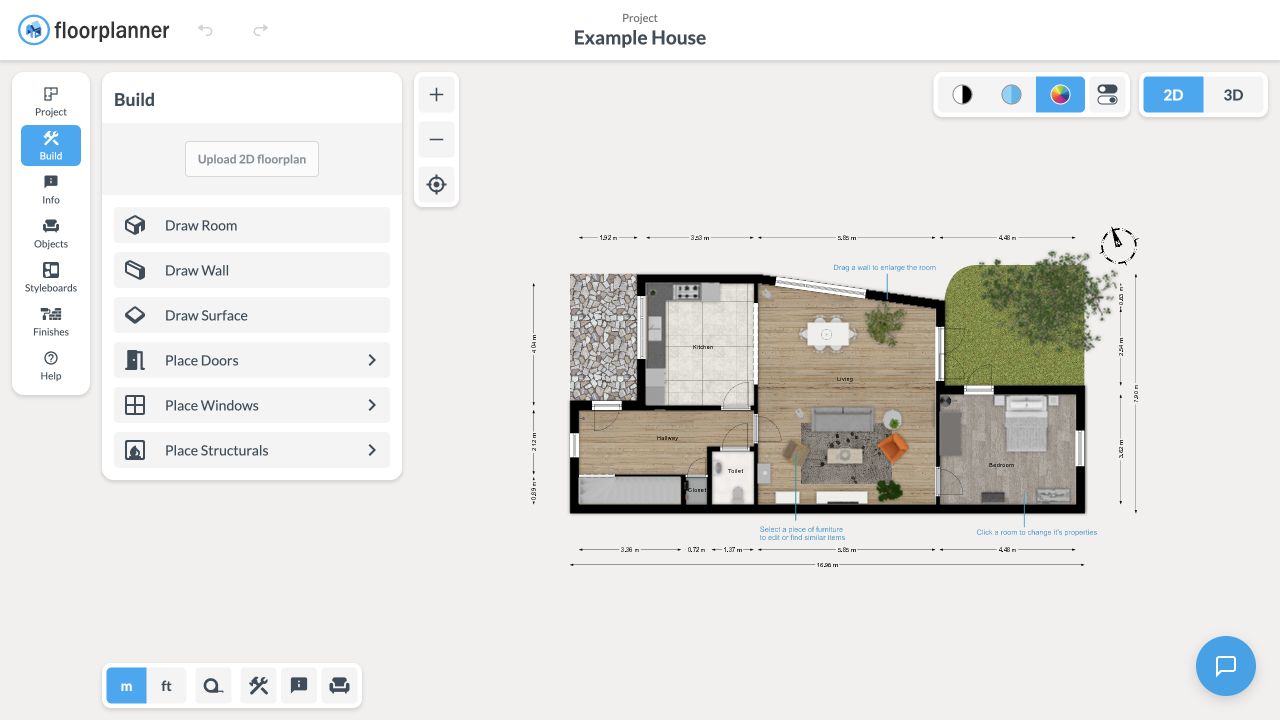The width and height of the screenshot is (1280, 720).
Task: Set units to feet
Action: coord(166,686)
